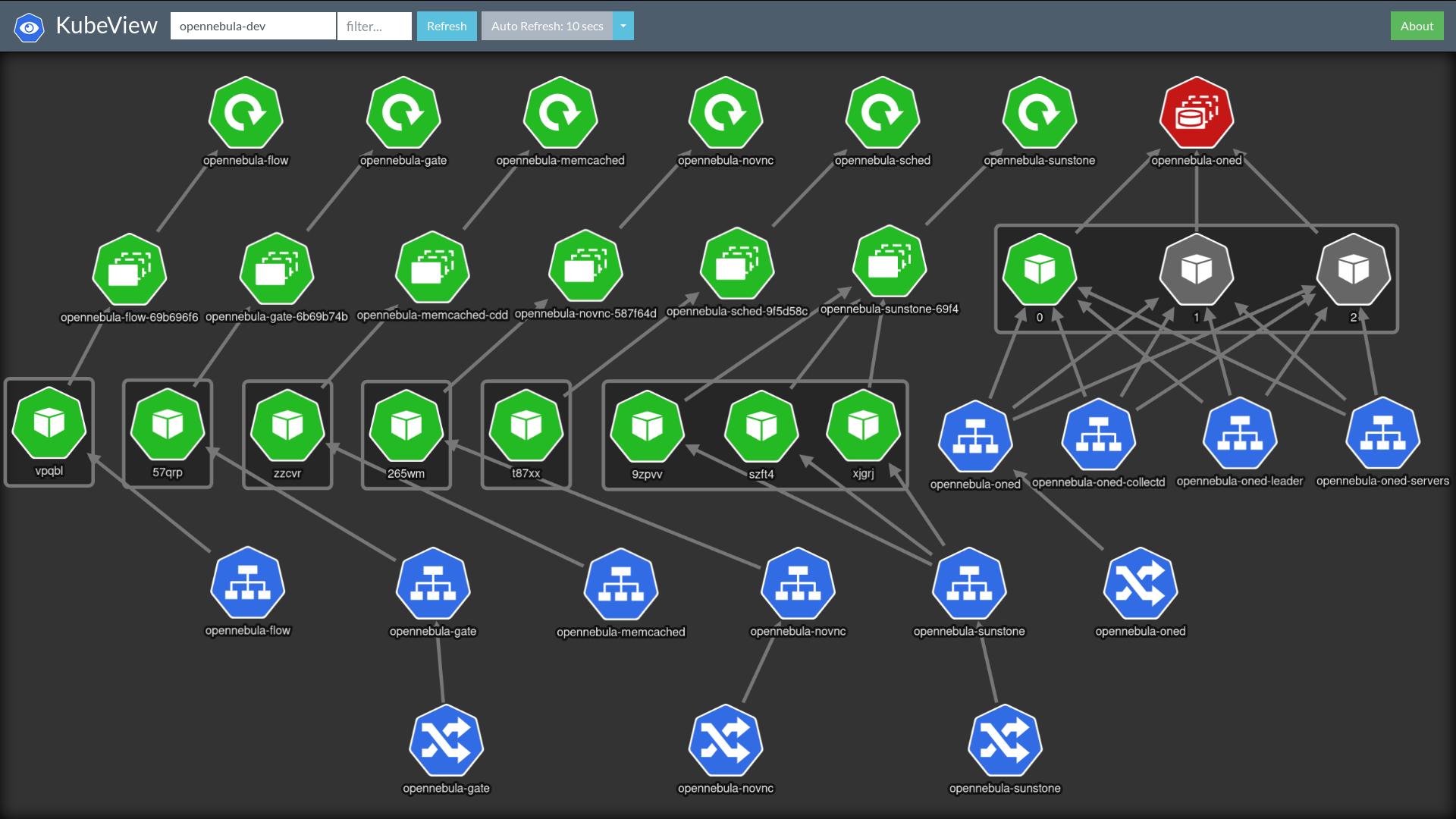Select the t87xx pod node
Image resolution: width=1456 pixels, height=819 pixels.
(526, 426)
